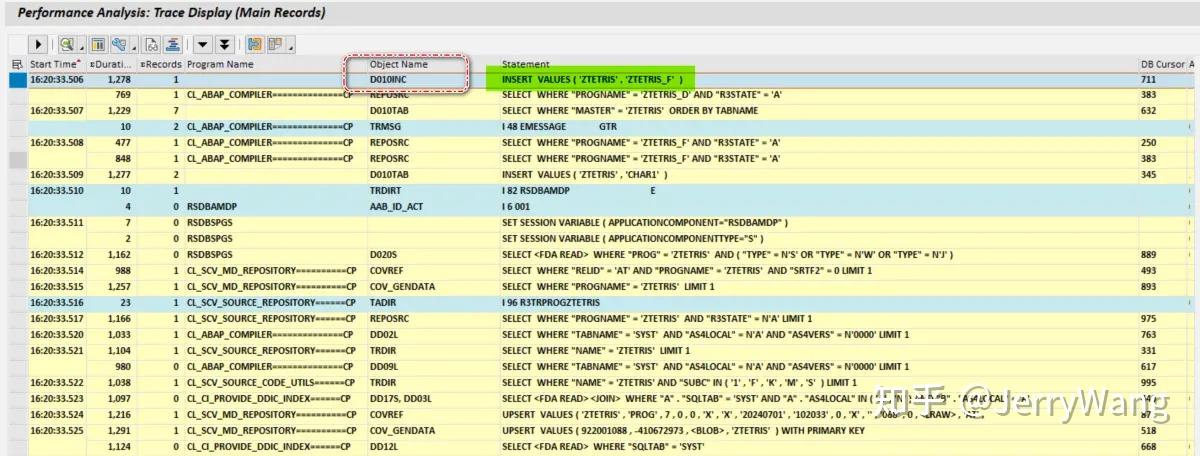Open dropdown arrow beside wrench icon
The height and width of the screenshot is (456, 1200).
pos(132,44)
